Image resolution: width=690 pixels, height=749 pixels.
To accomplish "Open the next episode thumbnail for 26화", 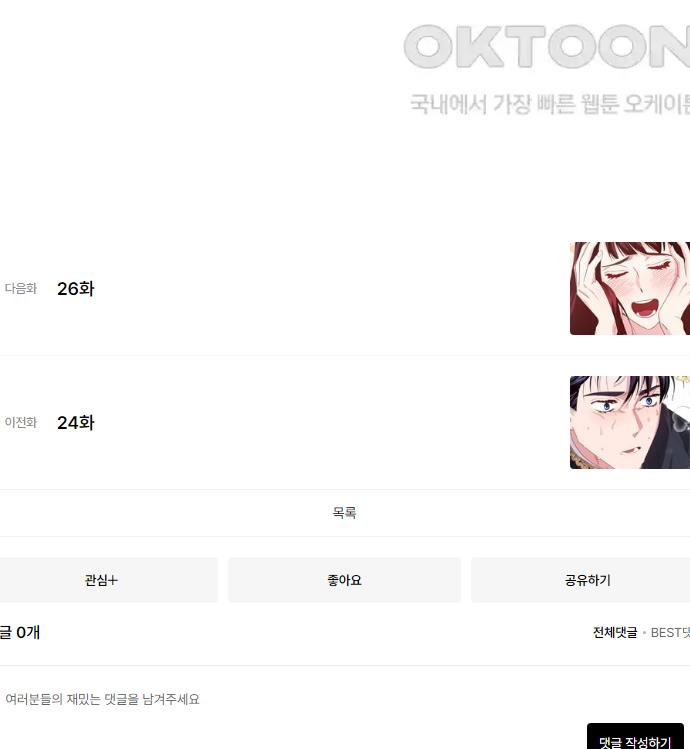I will pos(630,289).
